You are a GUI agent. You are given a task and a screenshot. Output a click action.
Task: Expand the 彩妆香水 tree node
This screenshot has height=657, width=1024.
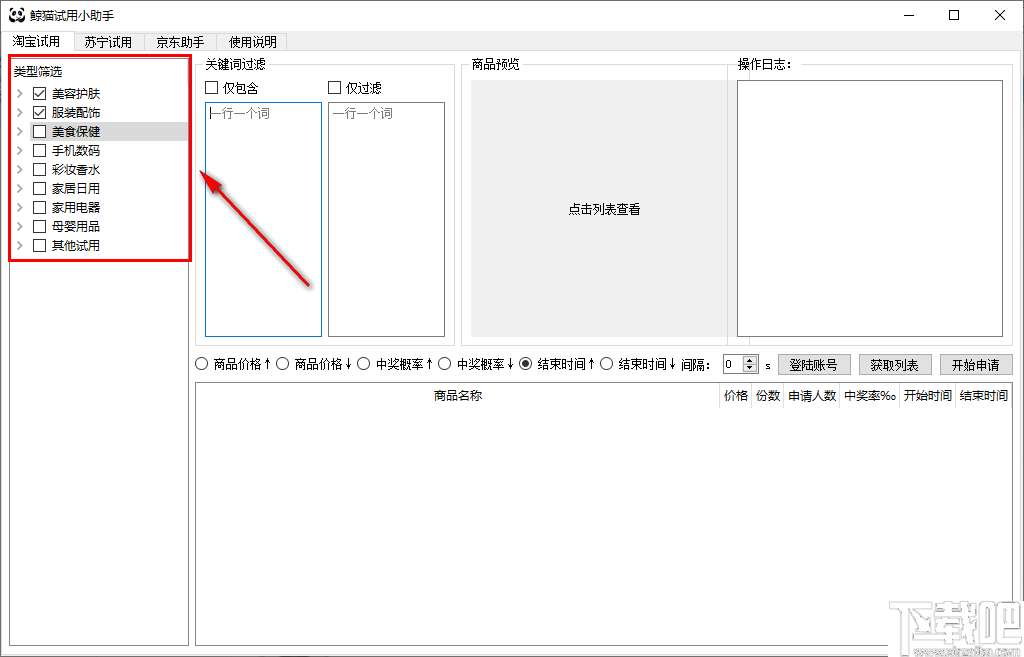(20, 169)
